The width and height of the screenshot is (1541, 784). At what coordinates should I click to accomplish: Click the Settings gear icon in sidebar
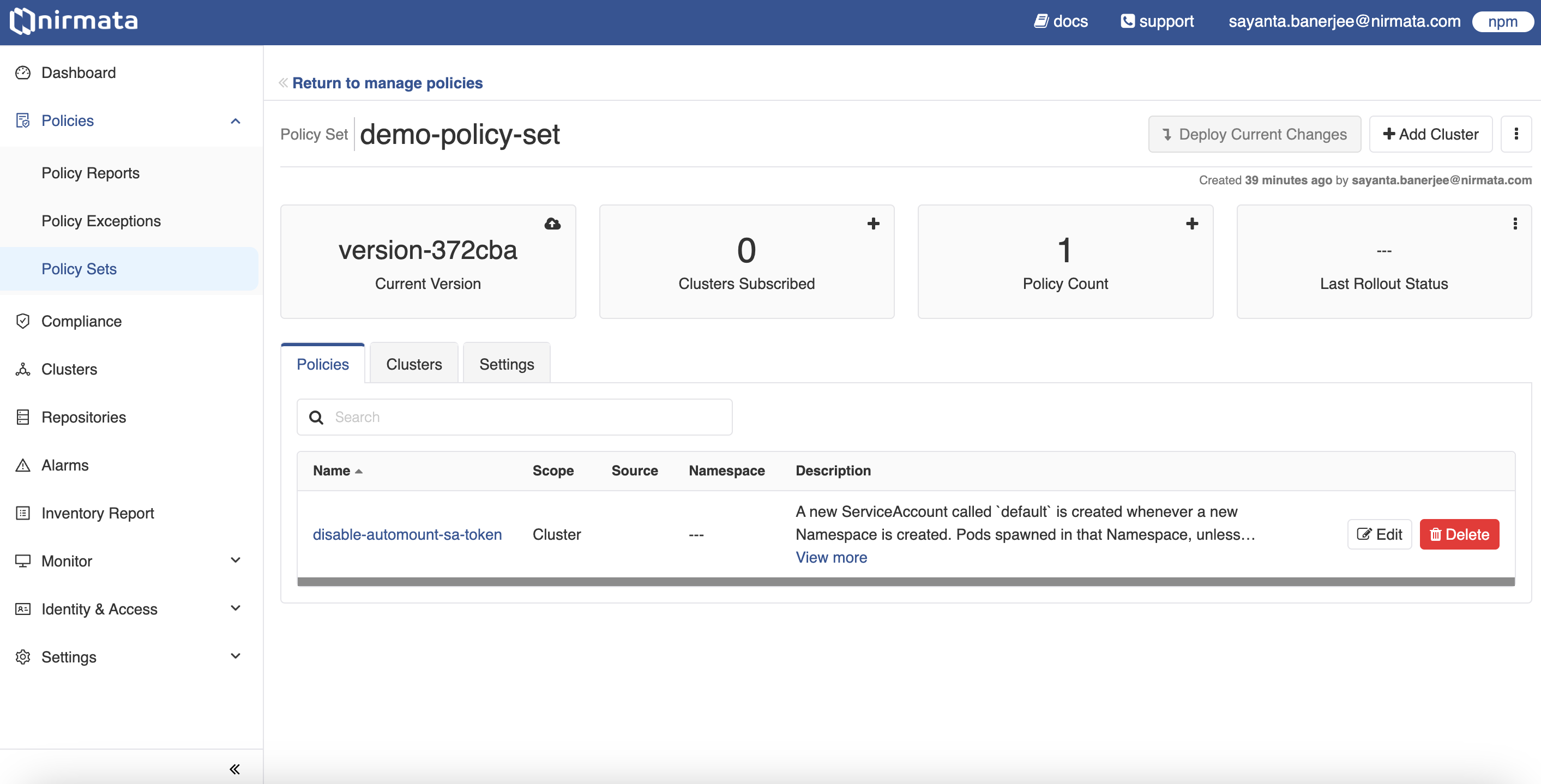click(x=23, y=656)
